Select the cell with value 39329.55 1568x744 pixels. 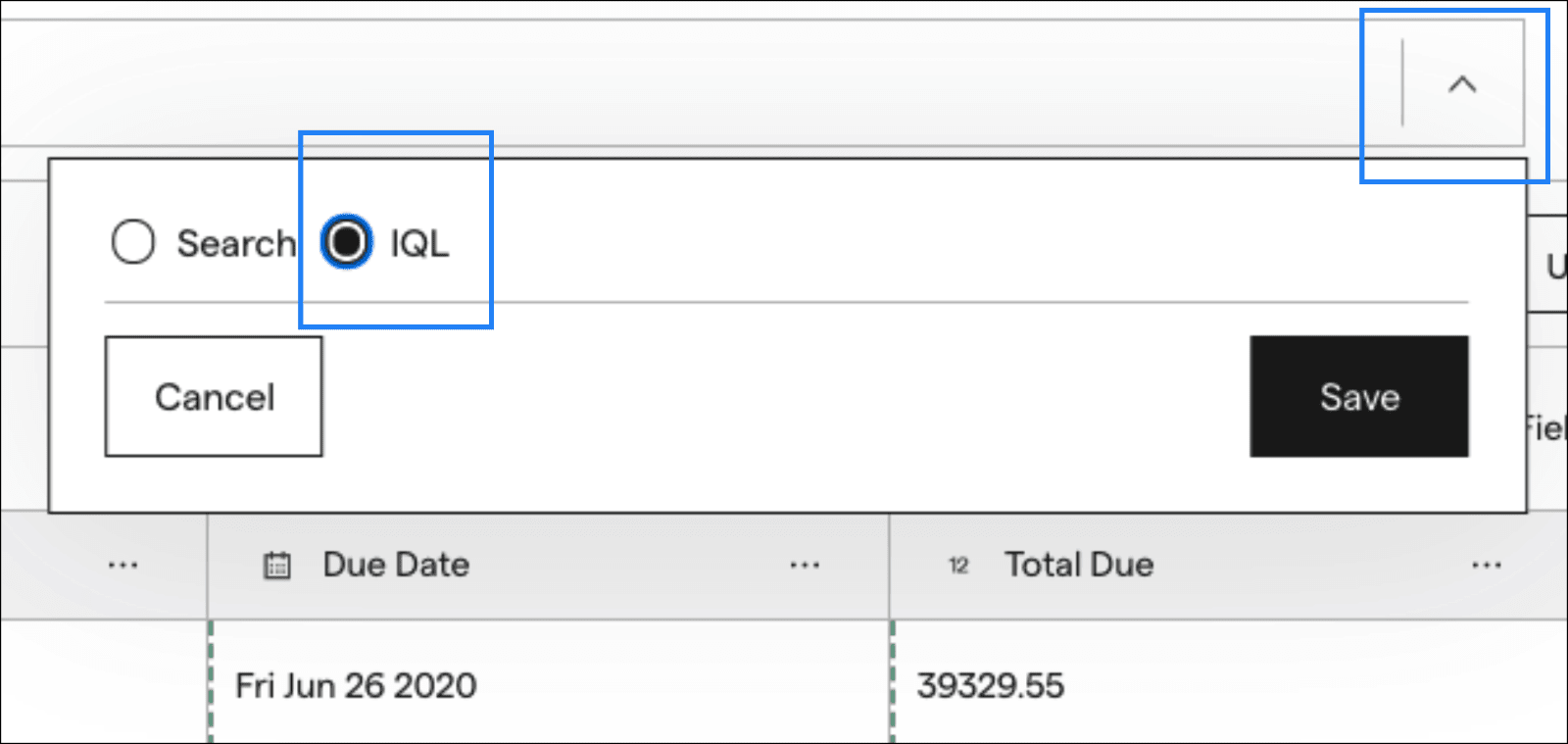[1230, 683]
